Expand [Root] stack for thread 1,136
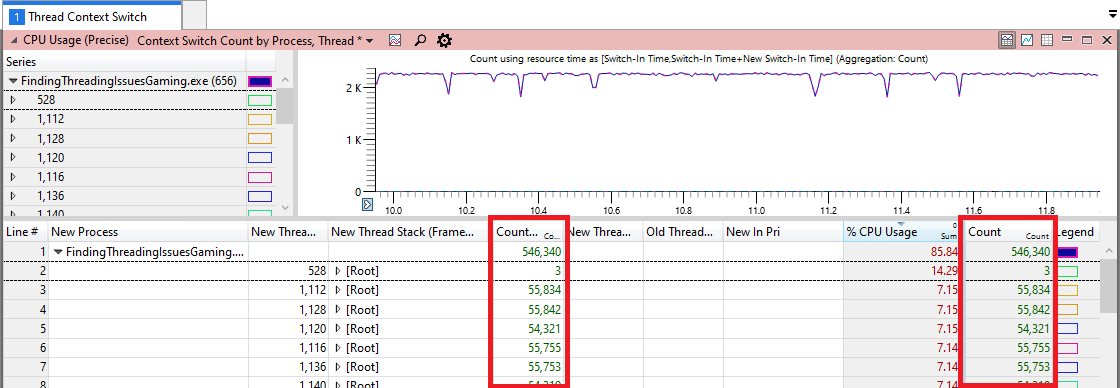Image resolution: width=1120 pixels, height=388 pixels. [x=338, y=367]
